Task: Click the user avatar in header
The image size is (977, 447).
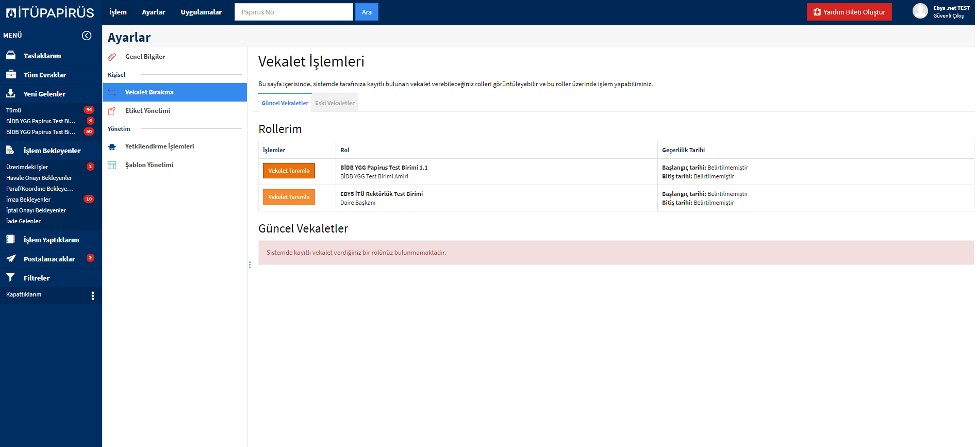Action: [920, 11]
